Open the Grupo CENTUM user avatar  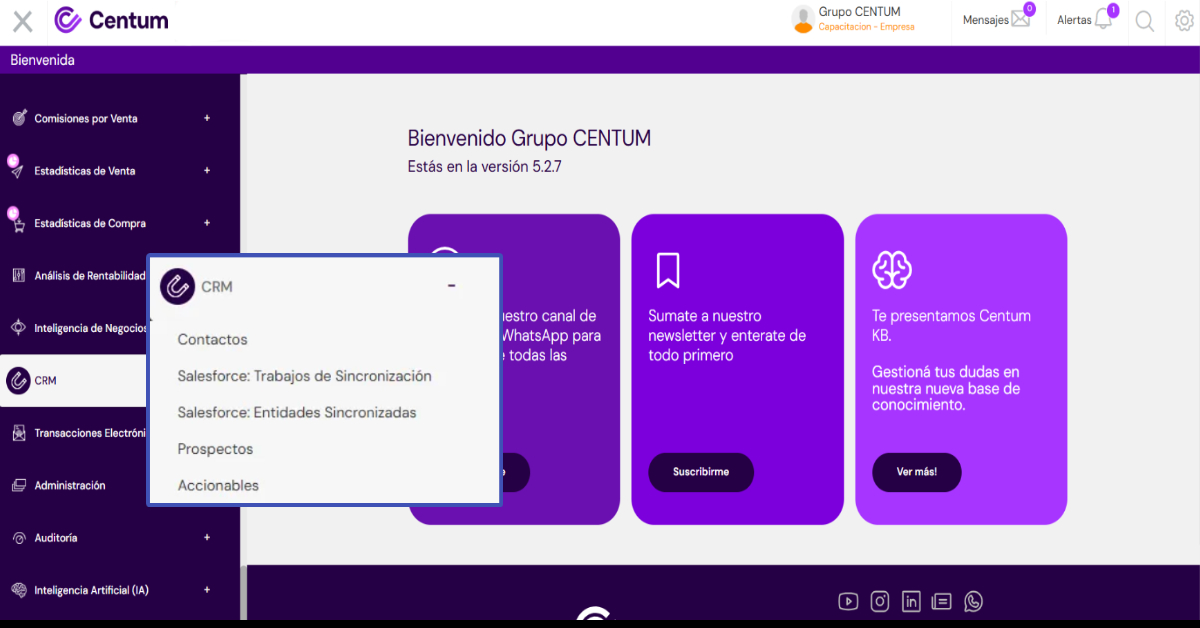pos(803,19)
